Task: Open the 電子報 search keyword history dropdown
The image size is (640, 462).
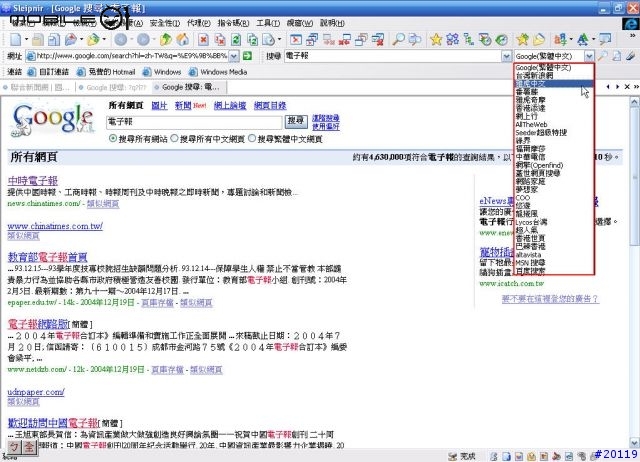Action: point(506,56)
